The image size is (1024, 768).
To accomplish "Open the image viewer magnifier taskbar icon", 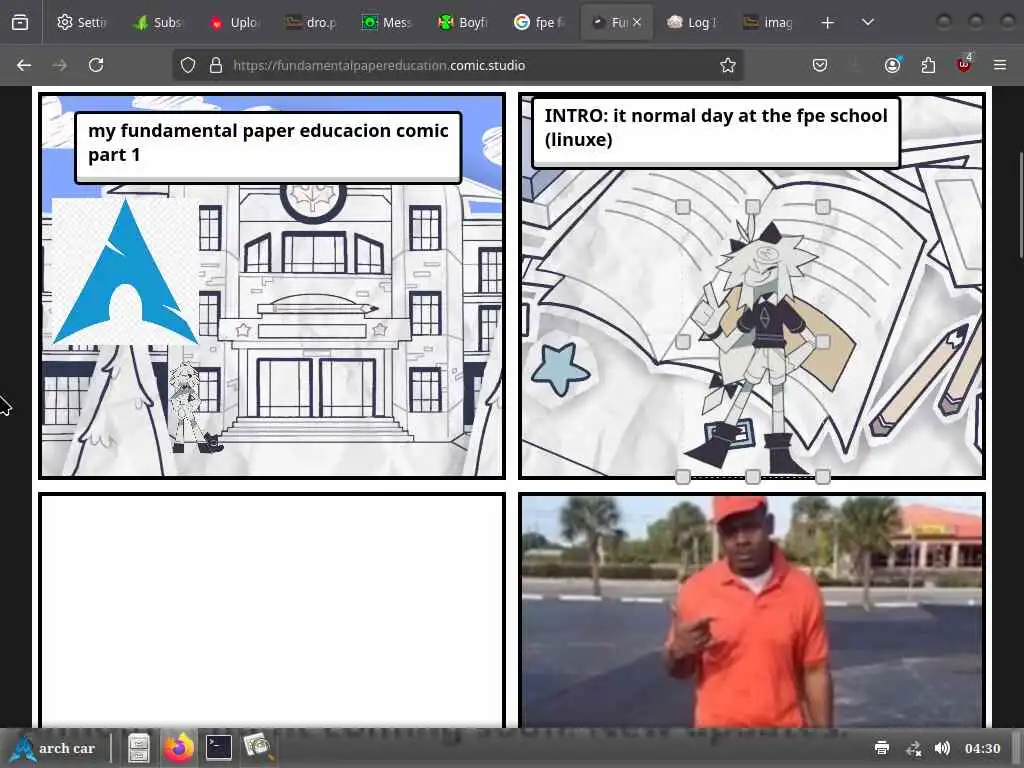I will click(258, 748).
